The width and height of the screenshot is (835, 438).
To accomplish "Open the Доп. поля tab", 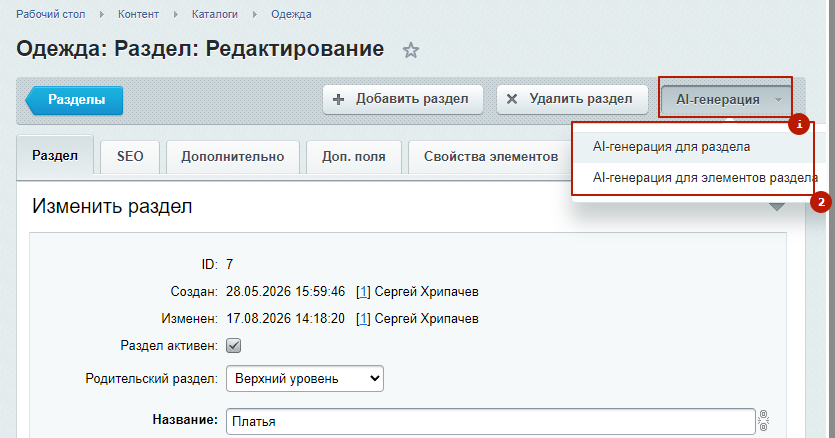I will point(354,157).
